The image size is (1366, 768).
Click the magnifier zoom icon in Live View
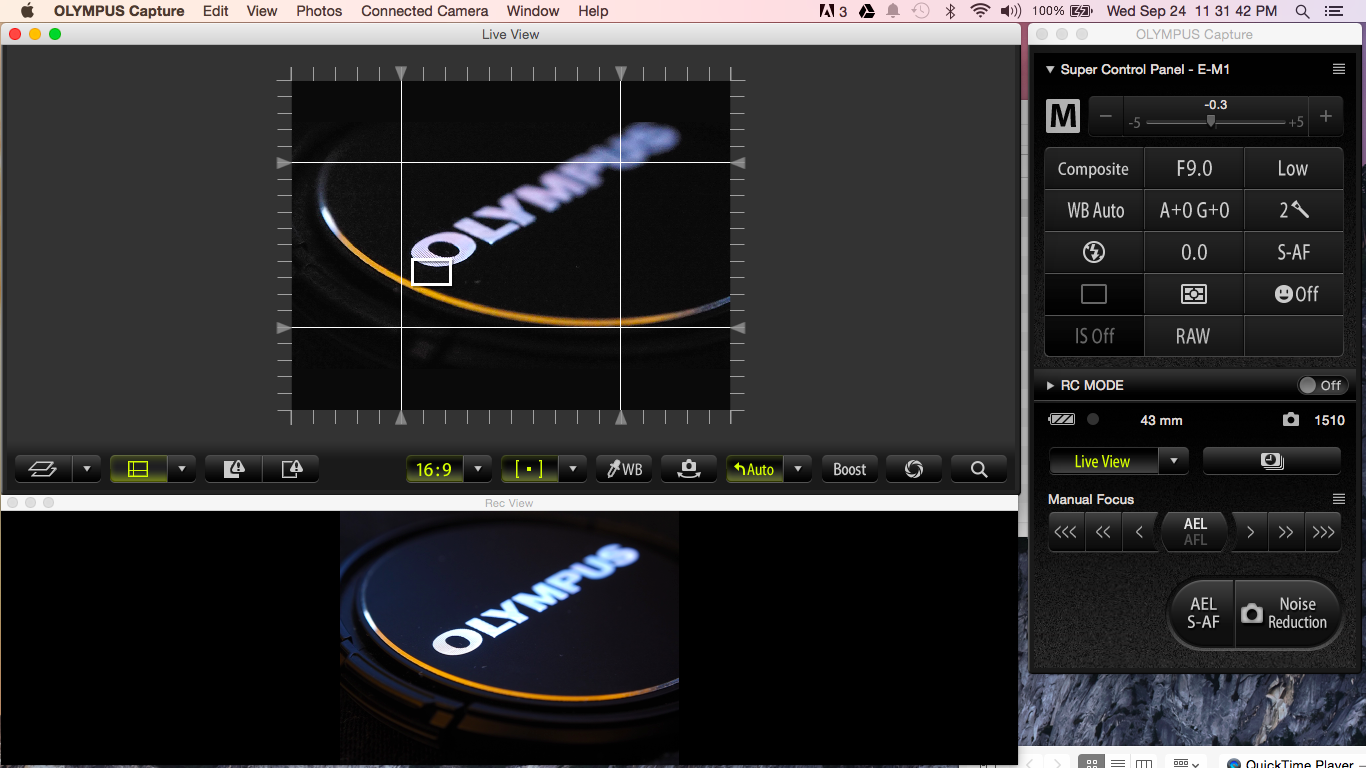pos(979,469)
